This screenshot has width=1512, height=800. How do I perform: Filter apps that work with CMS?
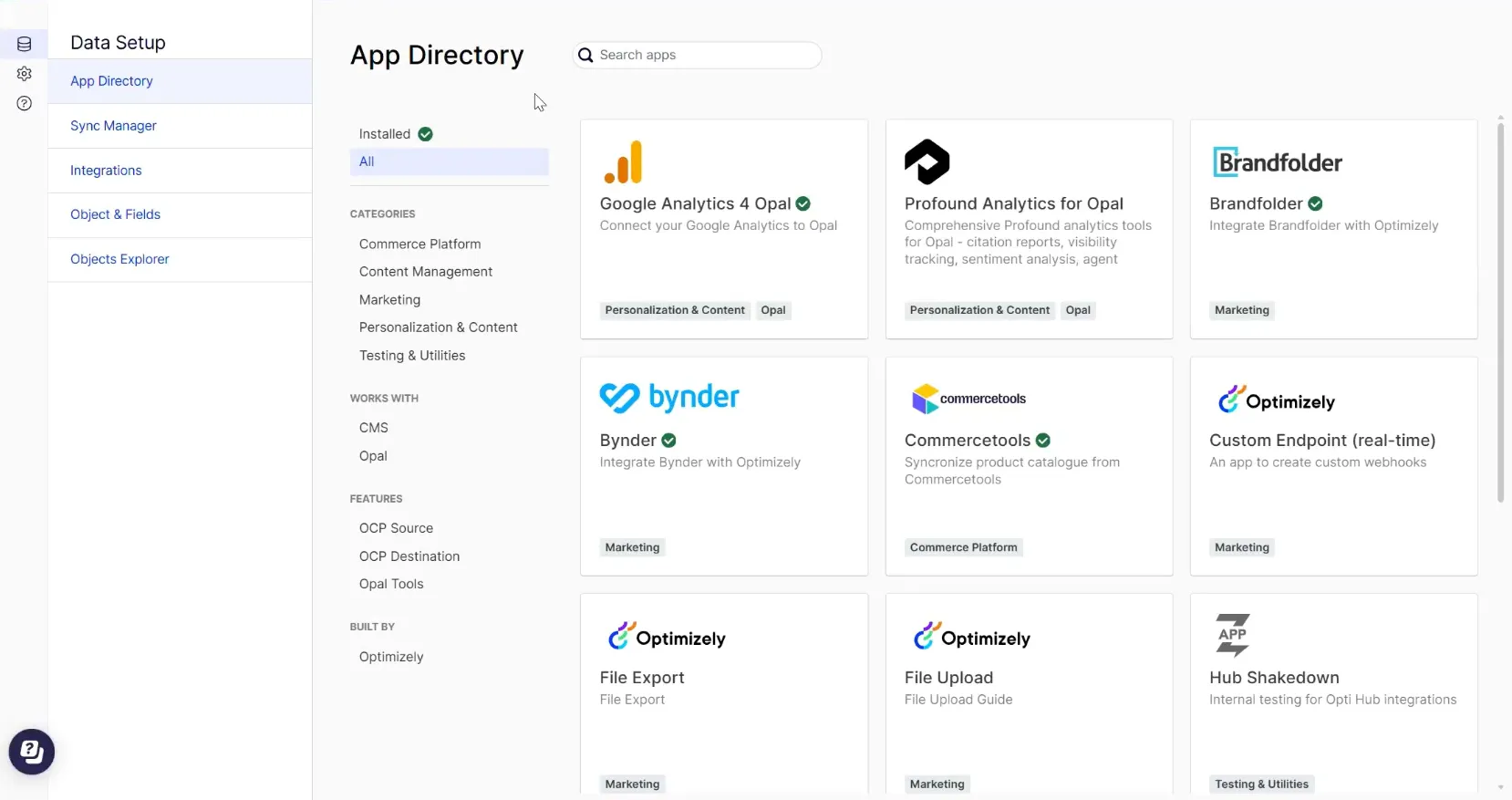(x=374, y=428)
